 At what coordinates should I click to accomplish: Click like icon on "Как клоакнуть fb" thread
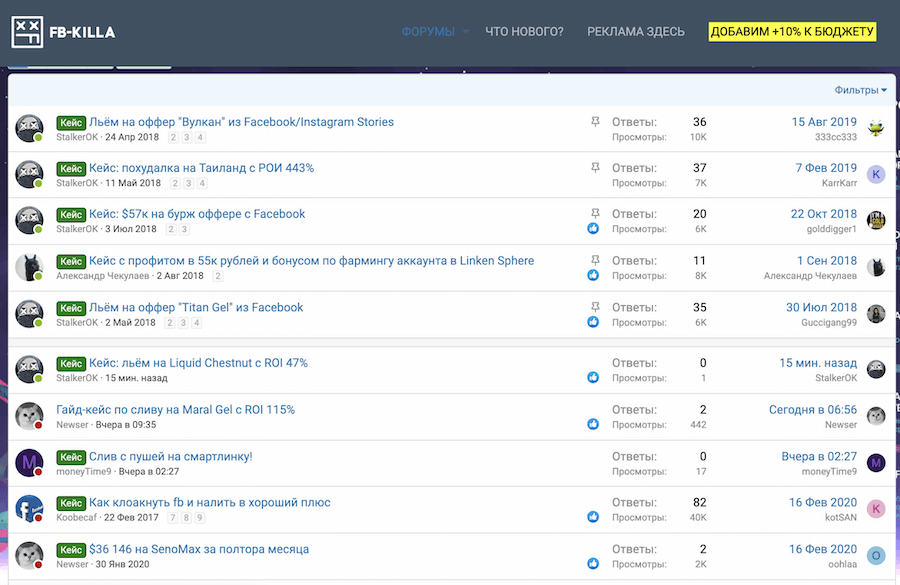594,517
